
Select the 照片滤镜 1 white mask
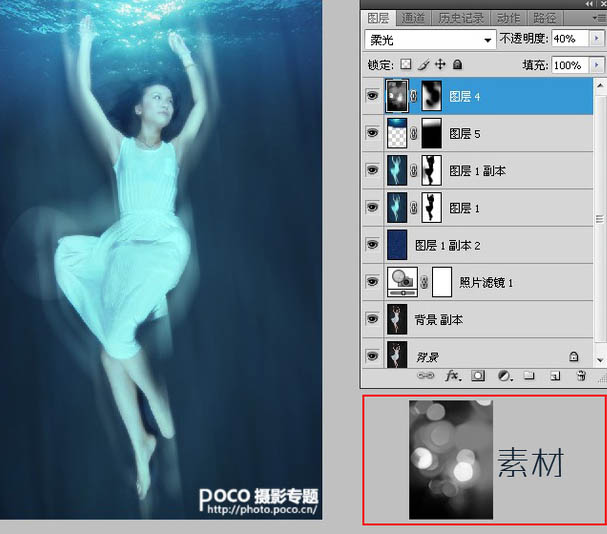tap(442, 282)
